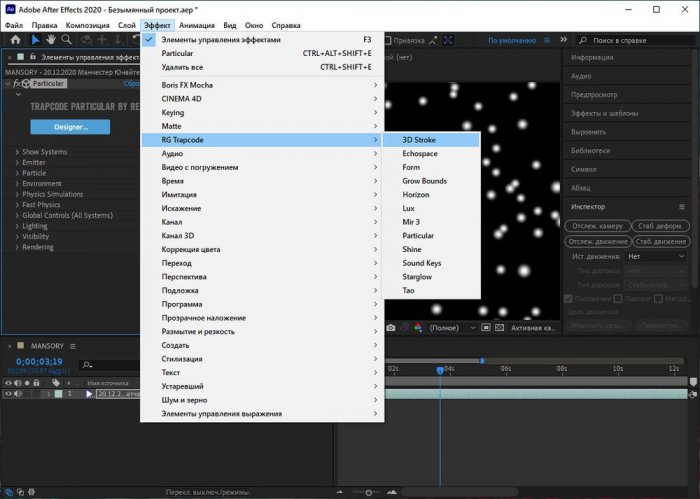This screenshot has width=700, height=499.
Task: Expand the Particle group
Action: [x=17, y=173]
